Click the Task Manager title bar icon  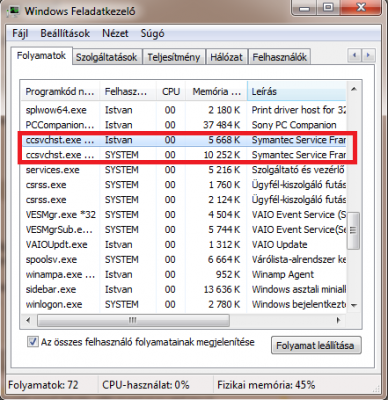point(14,11)
